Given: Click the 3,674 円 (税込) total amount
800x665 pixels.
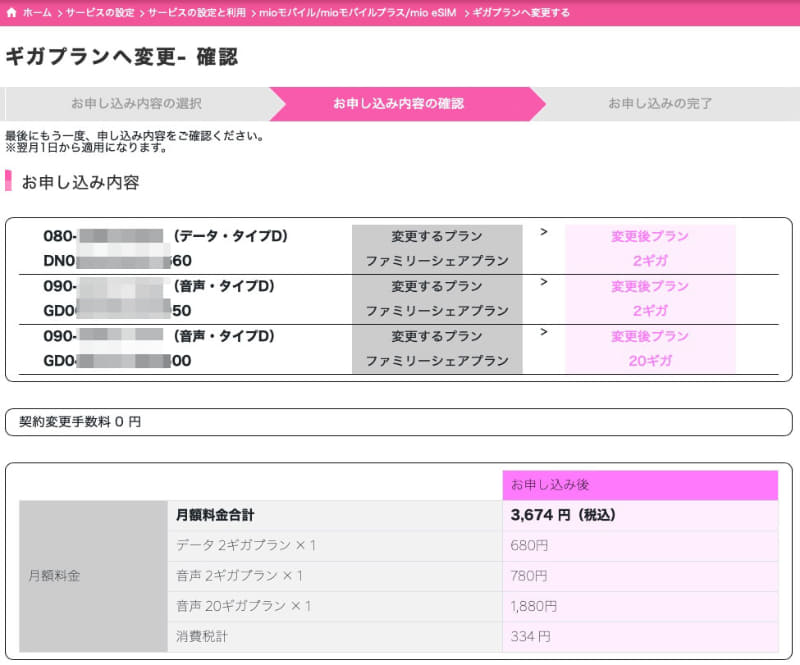Looking at the screenshot, I should pos(563,515).
